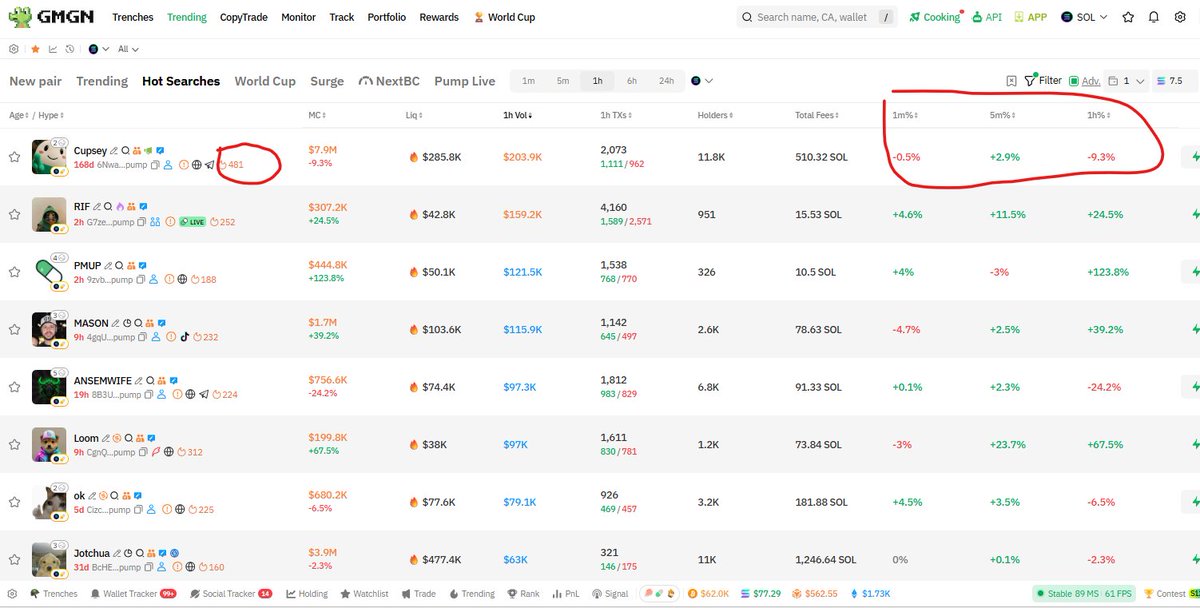Sort by Holders column header
The image size is (1200, 608).
coord(715,115)
